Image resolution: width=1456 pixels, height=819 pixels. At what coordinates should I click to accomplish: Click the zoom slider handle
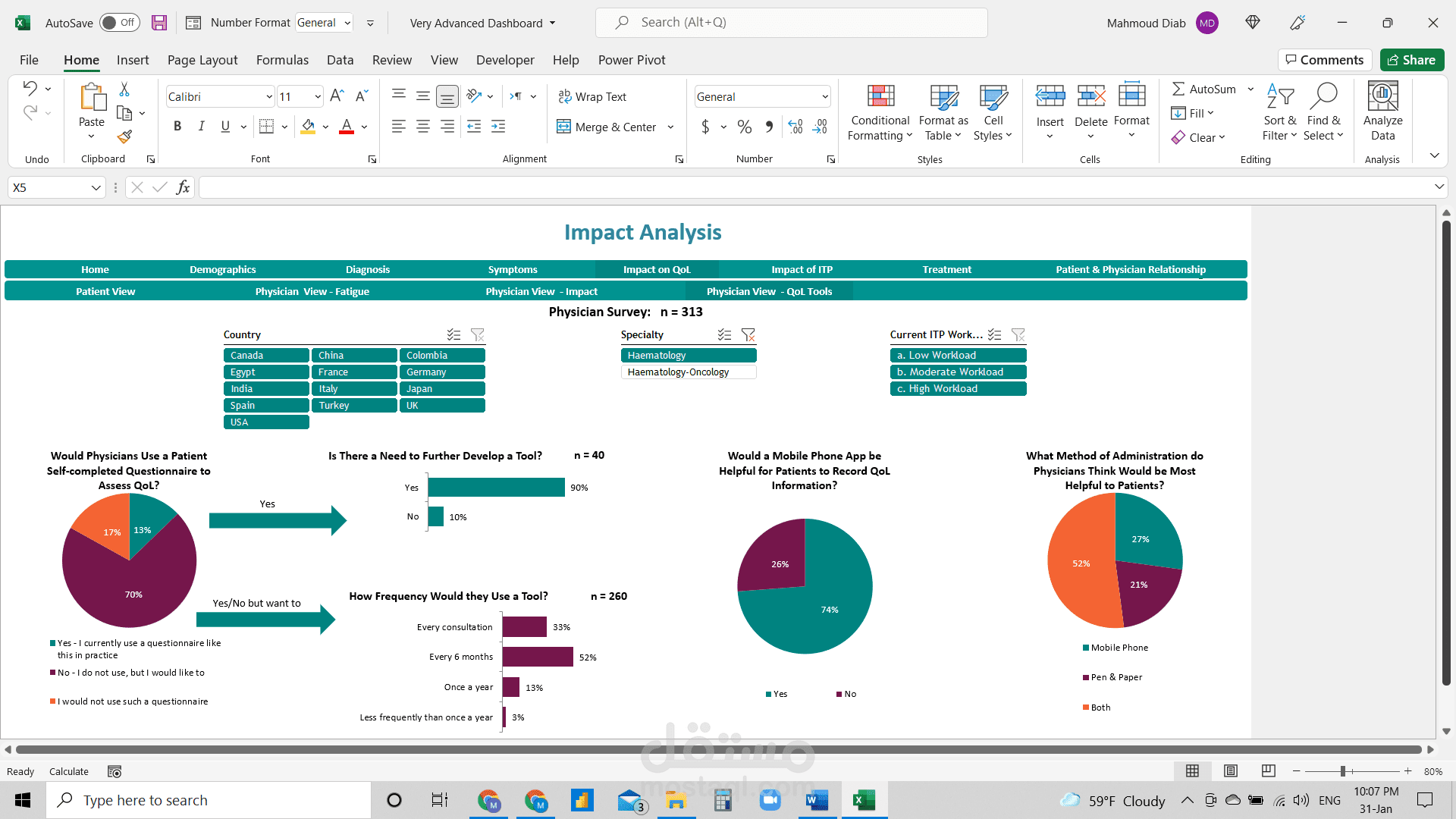pos(1342,771)
